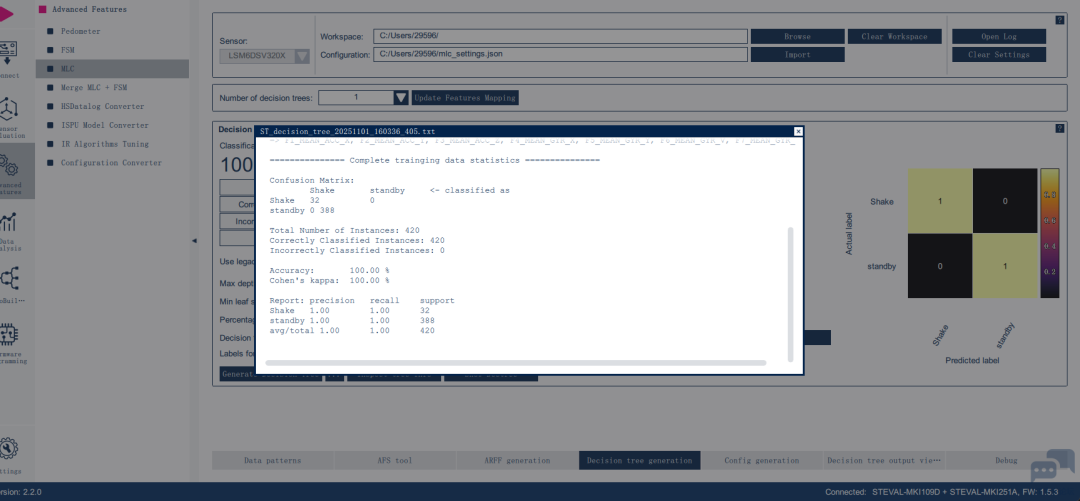Open the Decision tree output viewer tab

[x=884, y=460]
